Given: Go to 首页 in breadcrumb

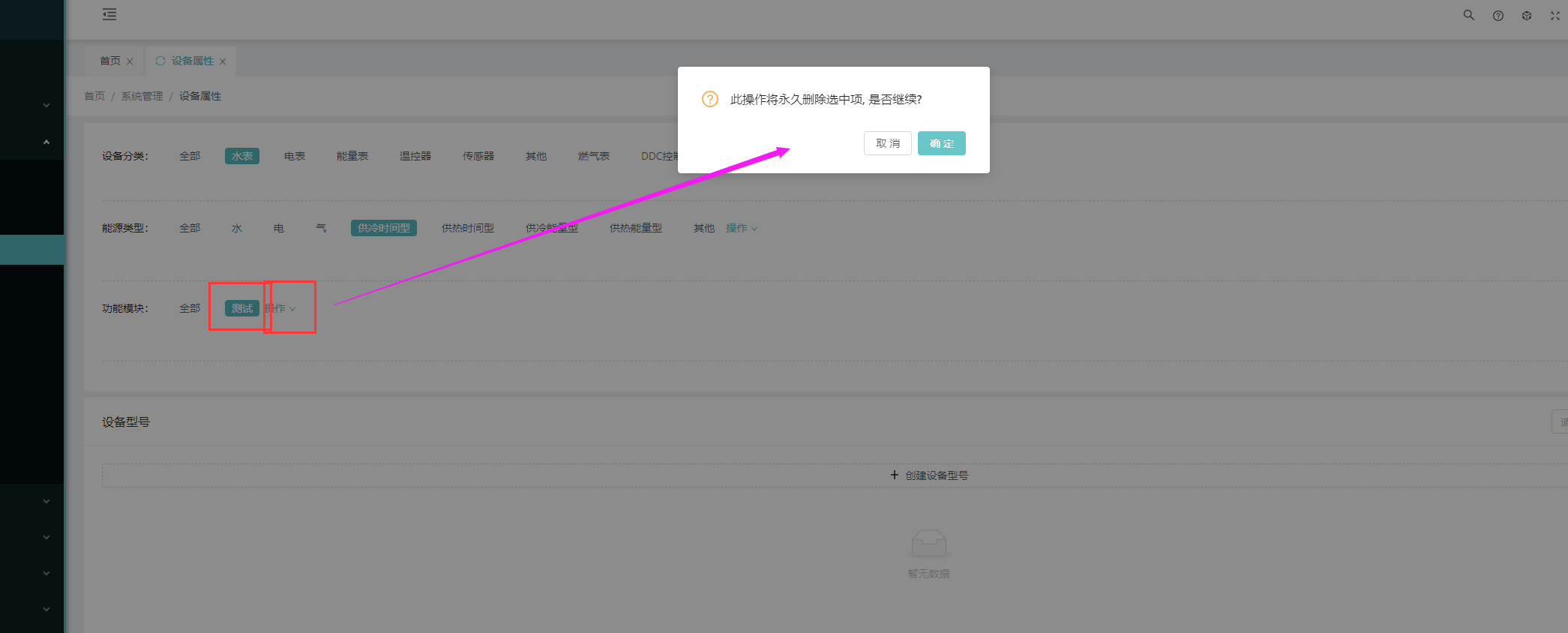Looking at the screenshot, I should 94,96.
